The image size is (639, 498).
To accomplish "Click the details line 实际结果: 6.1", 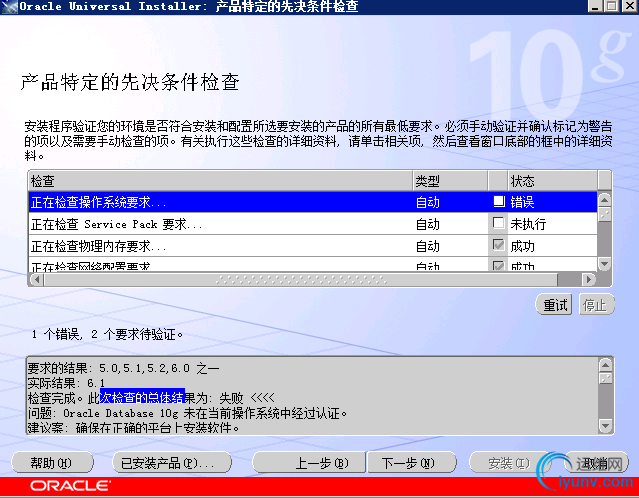I will pos(66,383).
